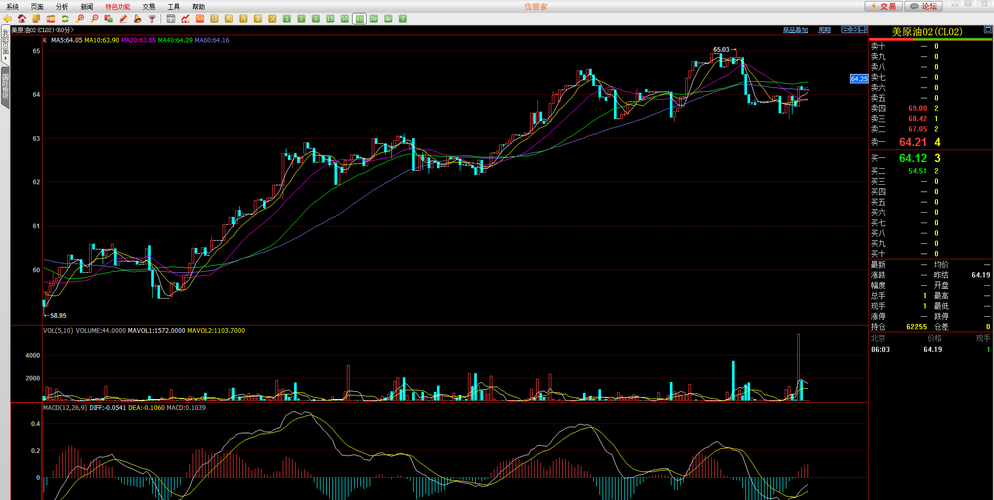Open the 系统 menu

coord(13,6)
